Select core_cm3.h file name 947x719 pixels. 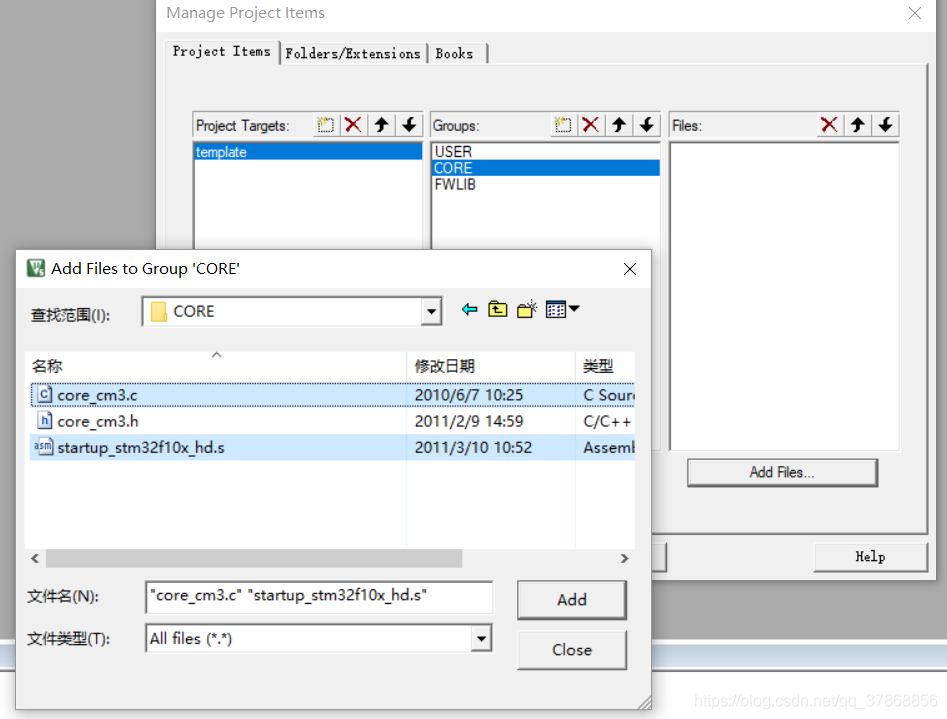(98, 421)
